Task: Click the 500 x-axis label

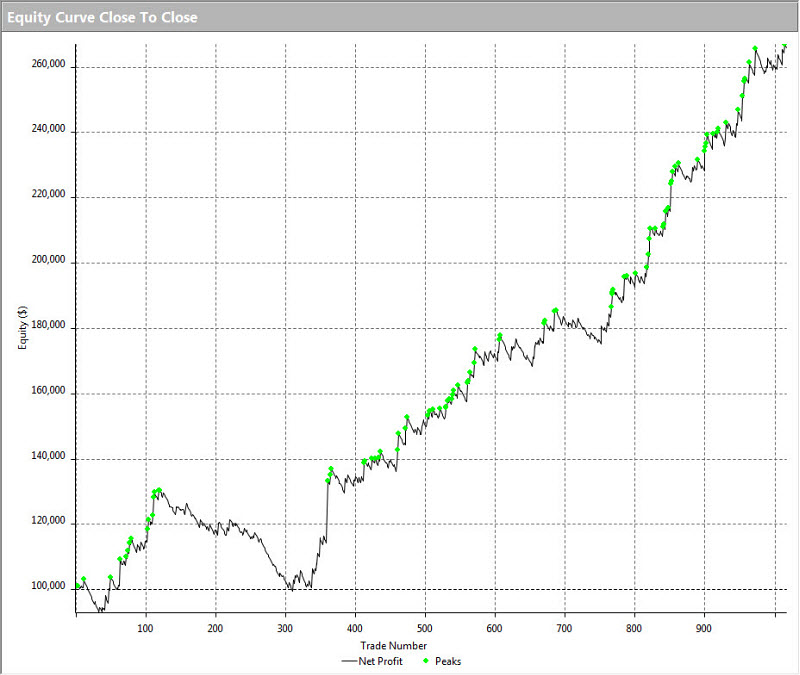Action: tap(424, 629)
